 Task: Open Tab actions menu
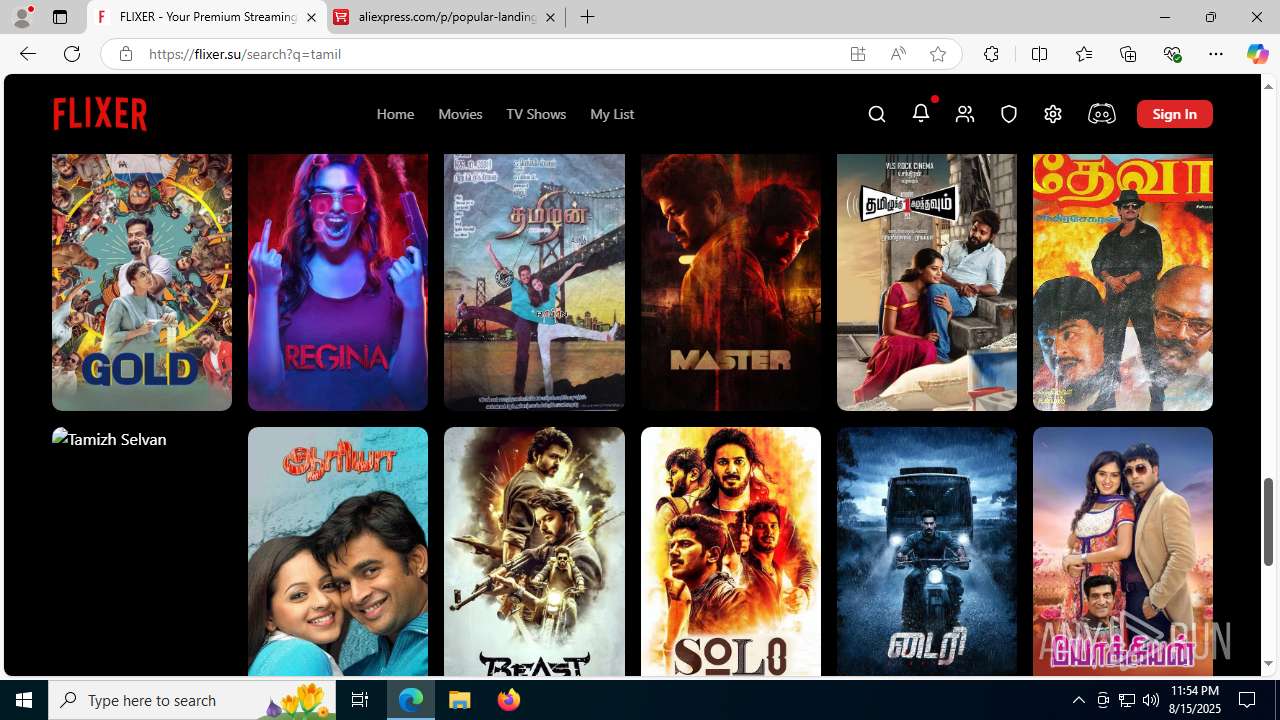(x=60, y=17)
